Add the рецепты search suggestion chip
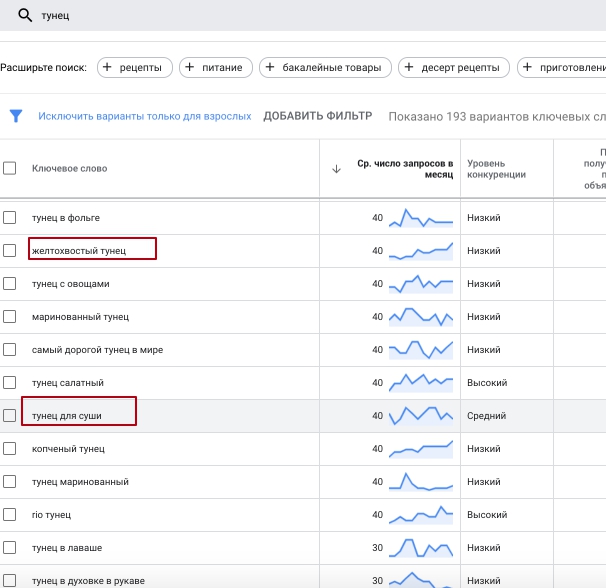The height and width of the screenshot is (588, 606). 135,68
